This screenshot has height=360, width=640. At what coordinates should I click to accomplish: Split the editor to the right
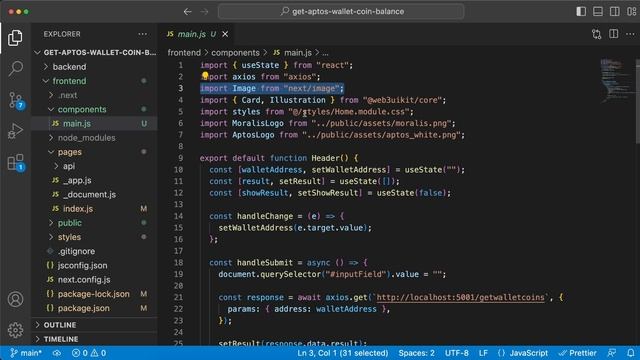click(613, 34)
